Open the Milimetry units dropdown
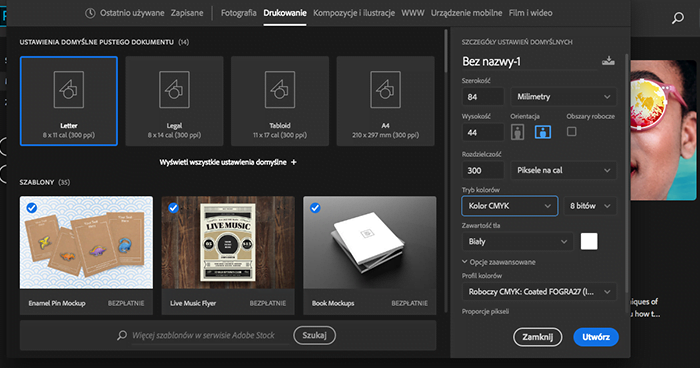This screenshot has width=700, height=368. pos(563,96)
